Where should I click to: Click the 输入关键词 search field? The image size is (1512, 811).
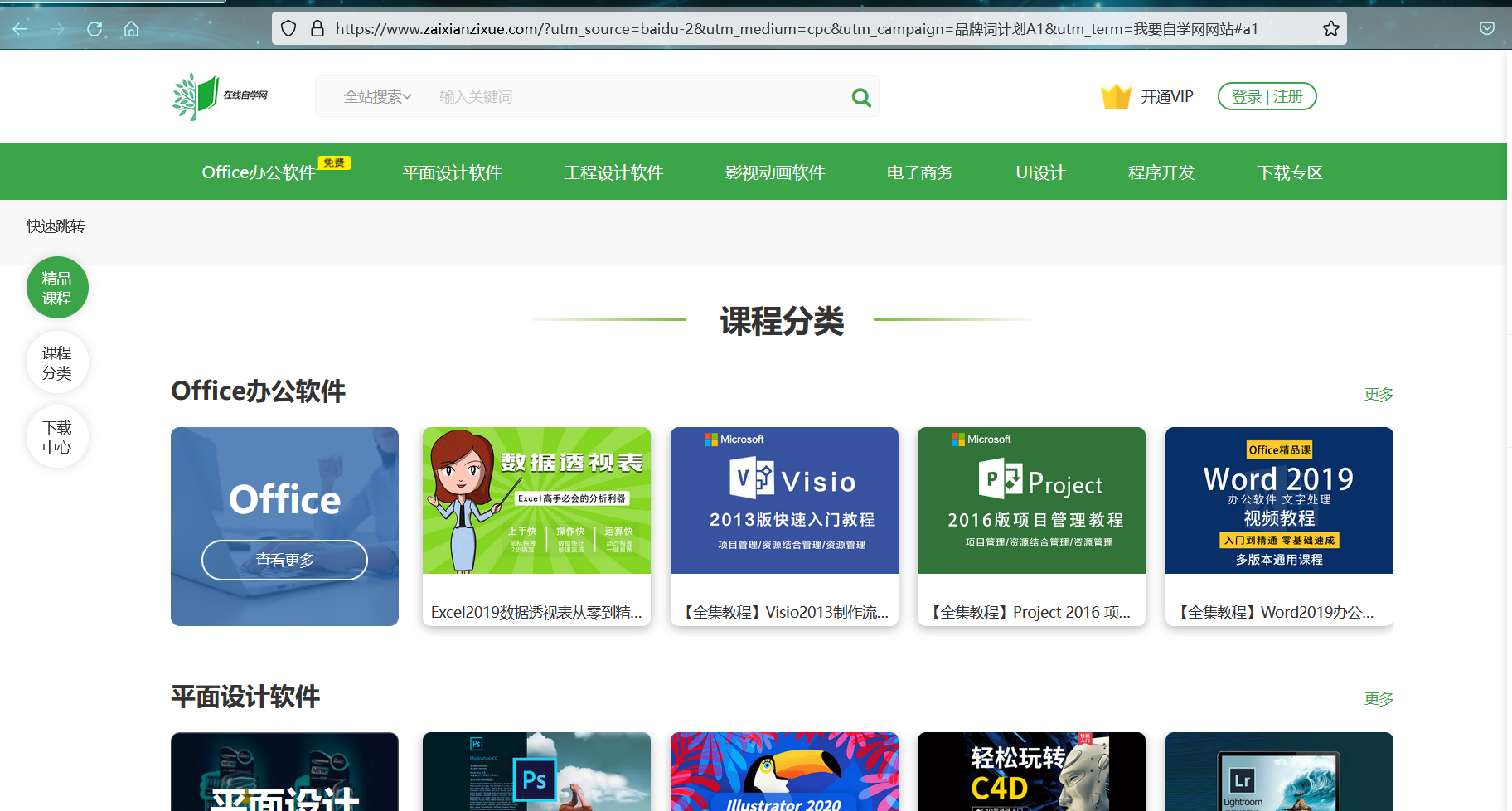coord(638,97)
